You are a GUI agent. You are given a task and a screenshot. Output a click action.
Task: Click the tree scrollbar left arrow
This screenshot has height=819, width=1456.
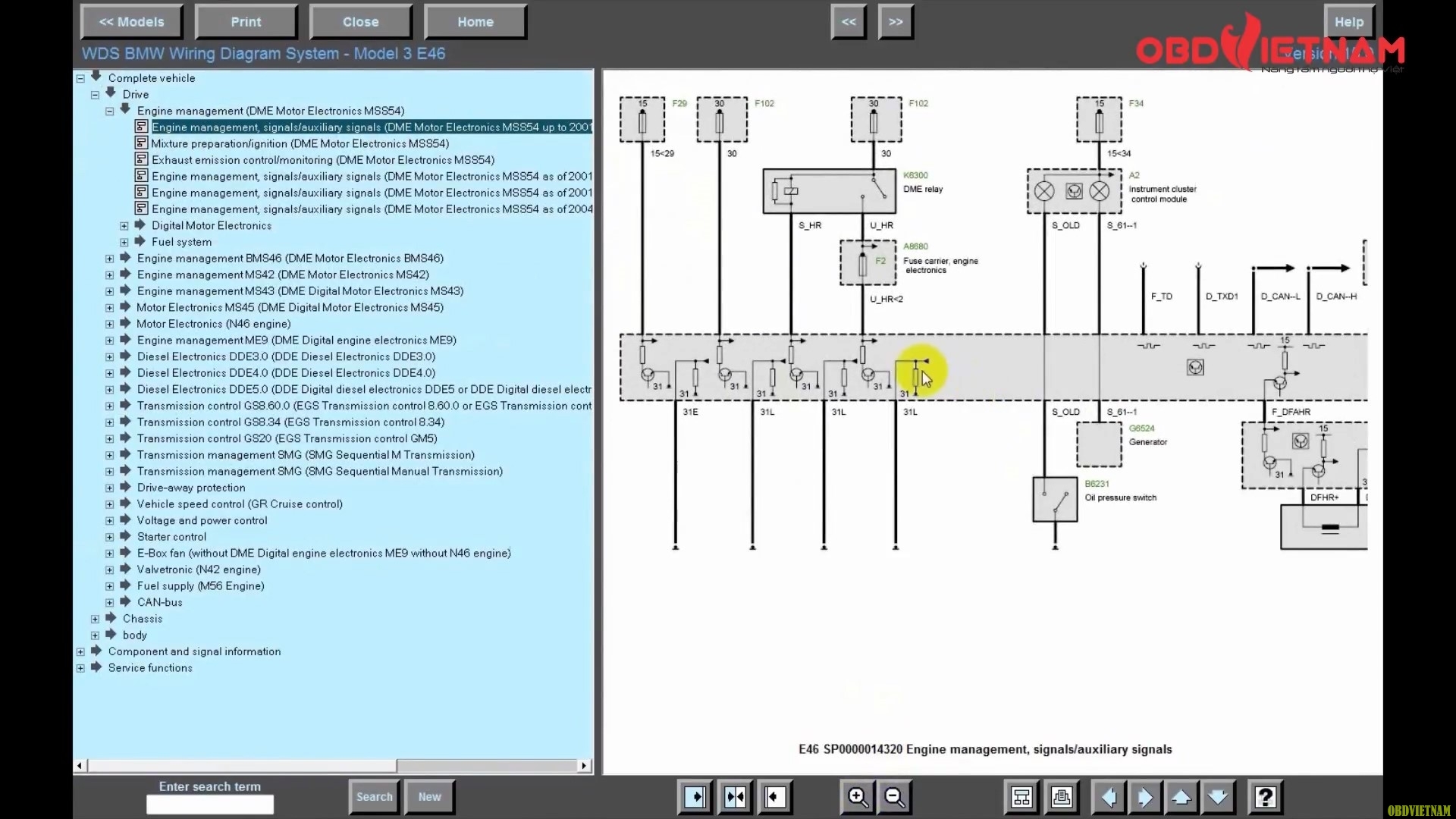[x=80, y=766]
